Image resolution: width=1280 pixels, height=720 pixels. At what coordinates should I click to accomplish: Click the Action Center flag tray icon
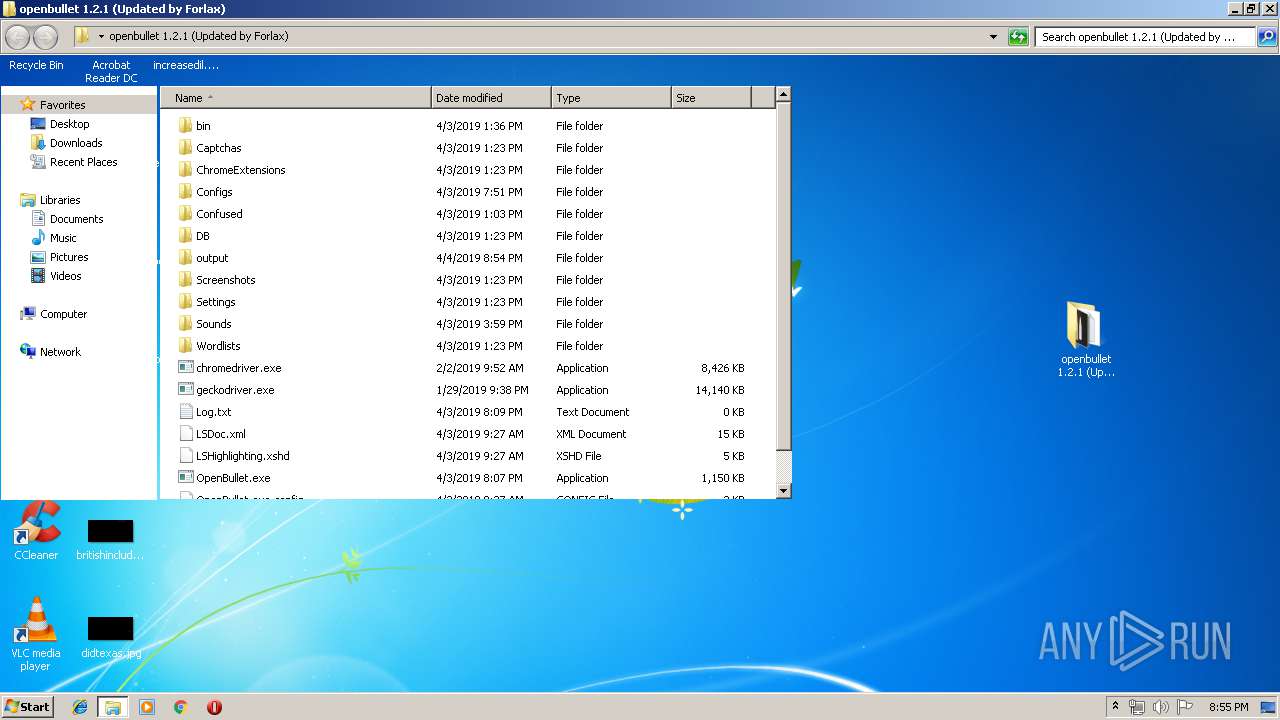pyautogui.click(x=1185, y=707)
